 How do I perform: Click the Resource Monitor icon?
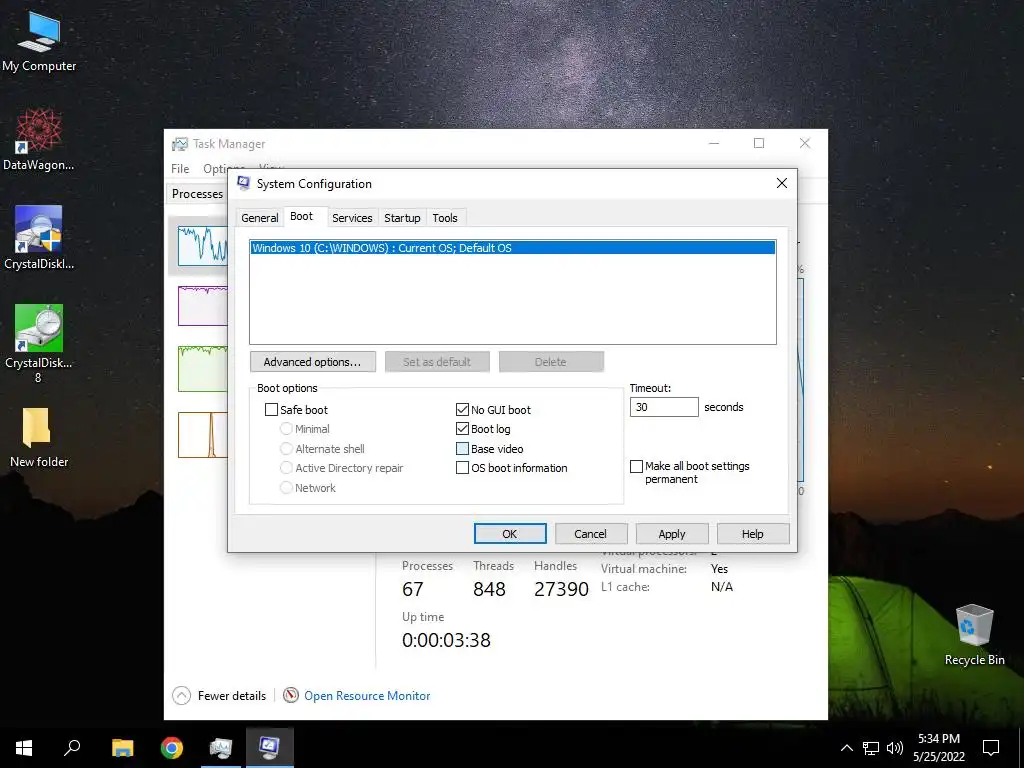tap(291, 696)
